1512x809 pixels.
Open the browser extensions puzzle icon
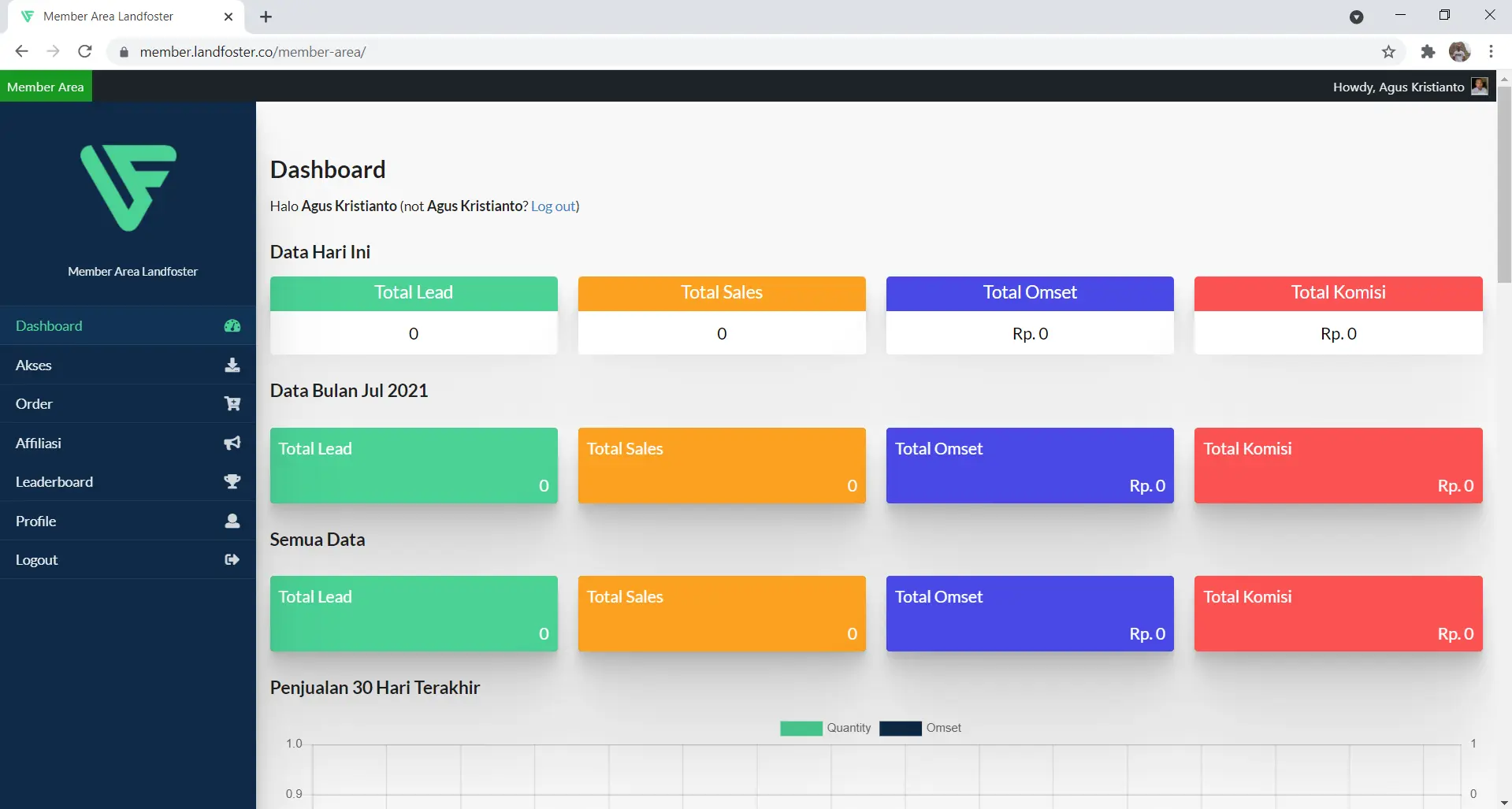(1428, 52)
